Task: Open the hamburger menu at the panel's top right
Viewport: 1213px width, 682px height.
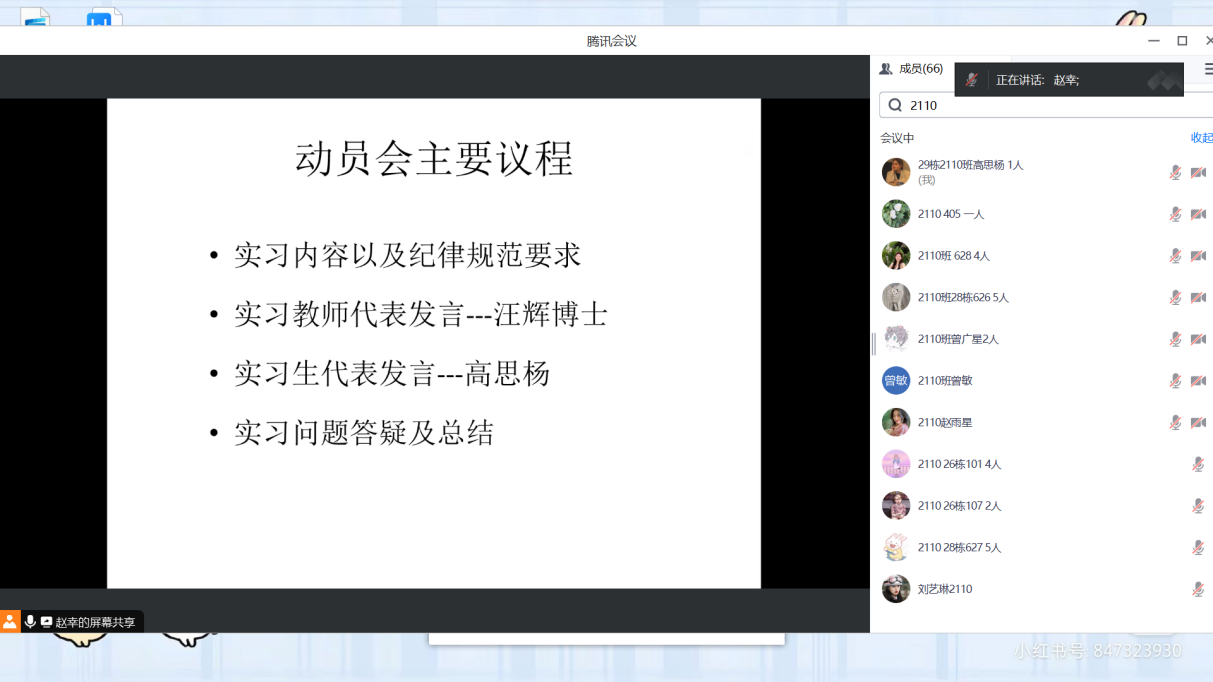Action: tap(1208, 69)
